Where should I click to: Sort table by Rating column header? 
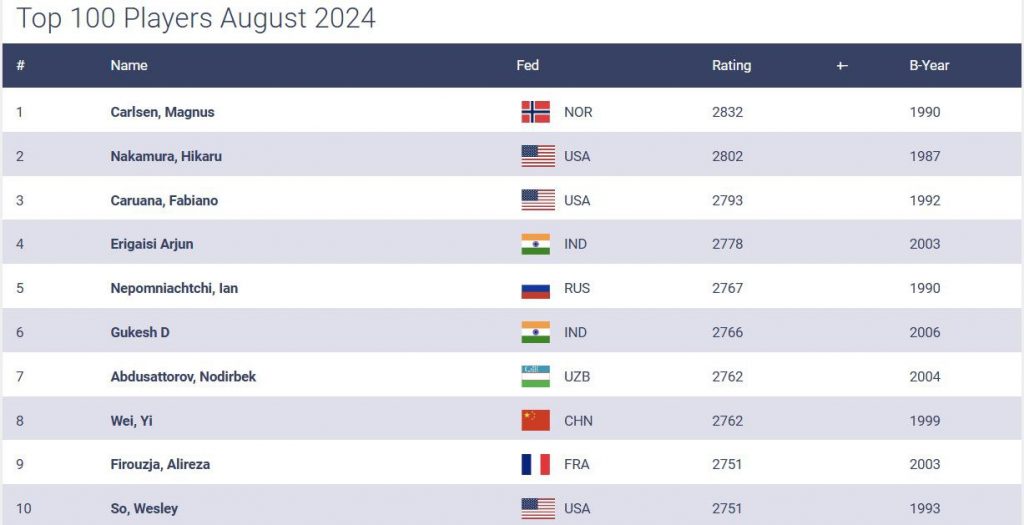(x=731, y=66)
